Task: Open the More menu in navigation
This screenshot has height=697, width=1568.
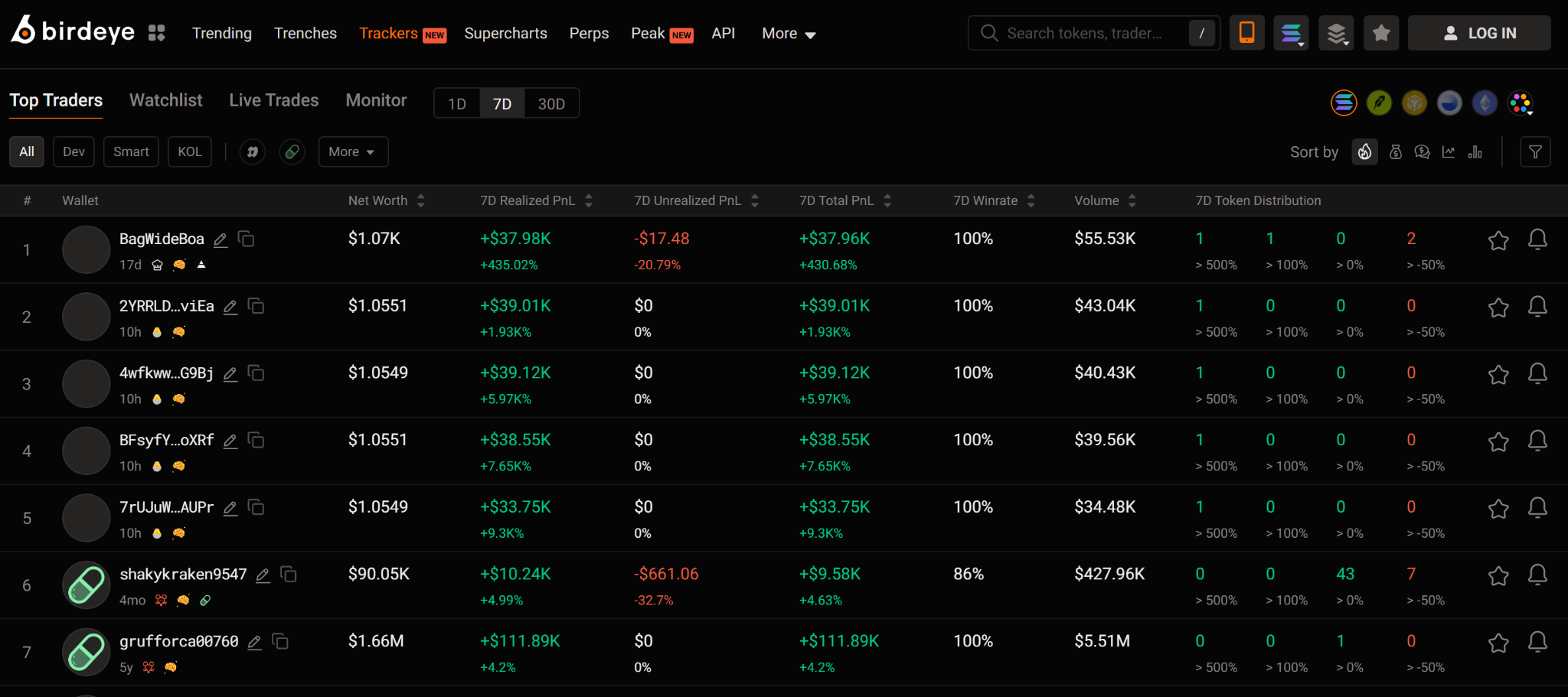Action: (789, 33)
